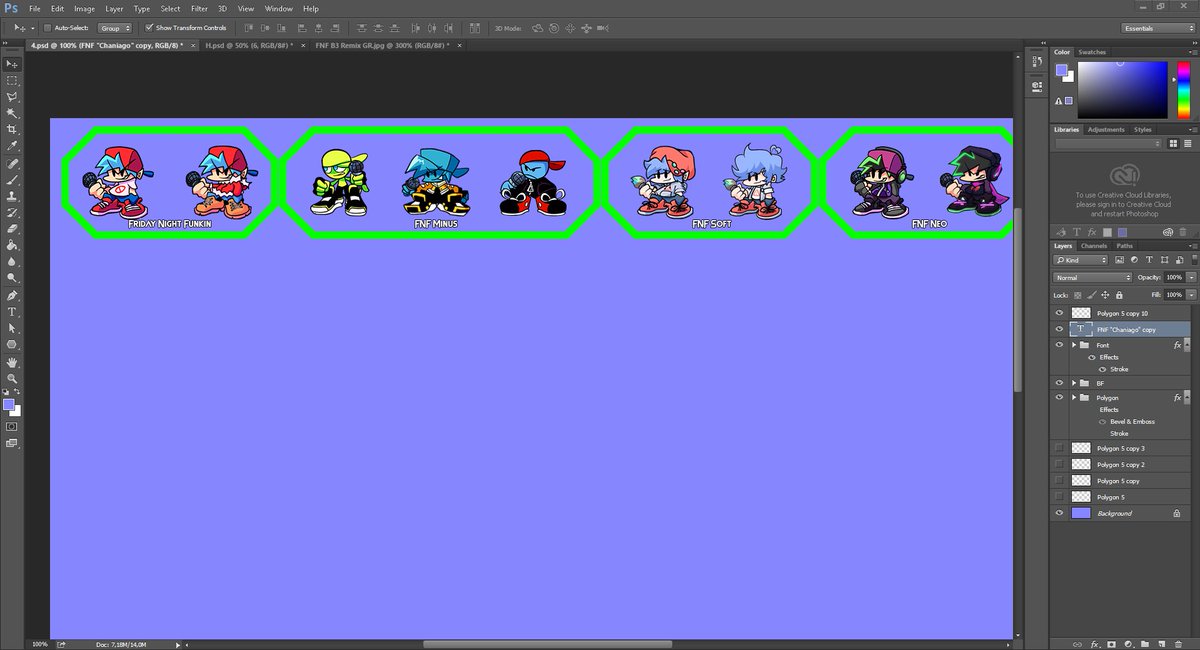Expand the BF group folder
Screen dimensions: 1200x650
click(x=1074, y=383)
